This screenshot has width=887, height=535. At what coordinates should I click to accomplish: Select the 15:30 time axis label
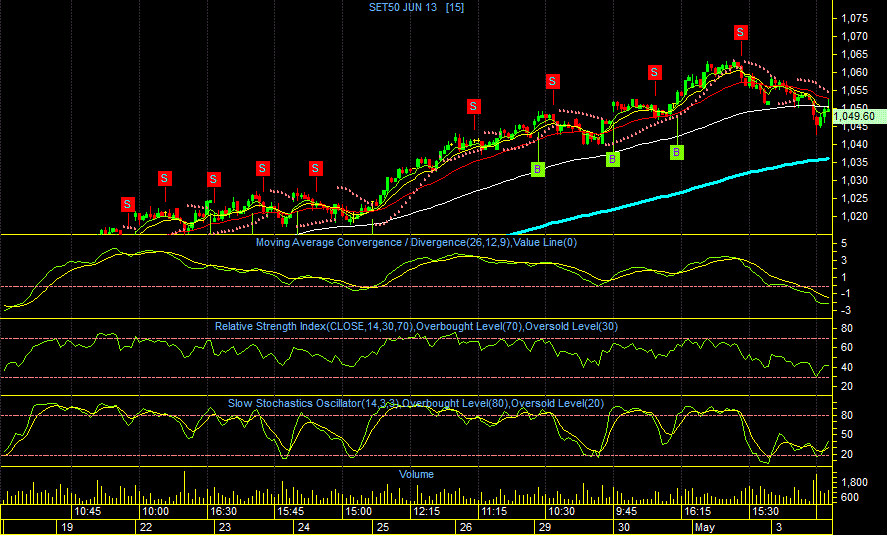[x=765, y=512]
